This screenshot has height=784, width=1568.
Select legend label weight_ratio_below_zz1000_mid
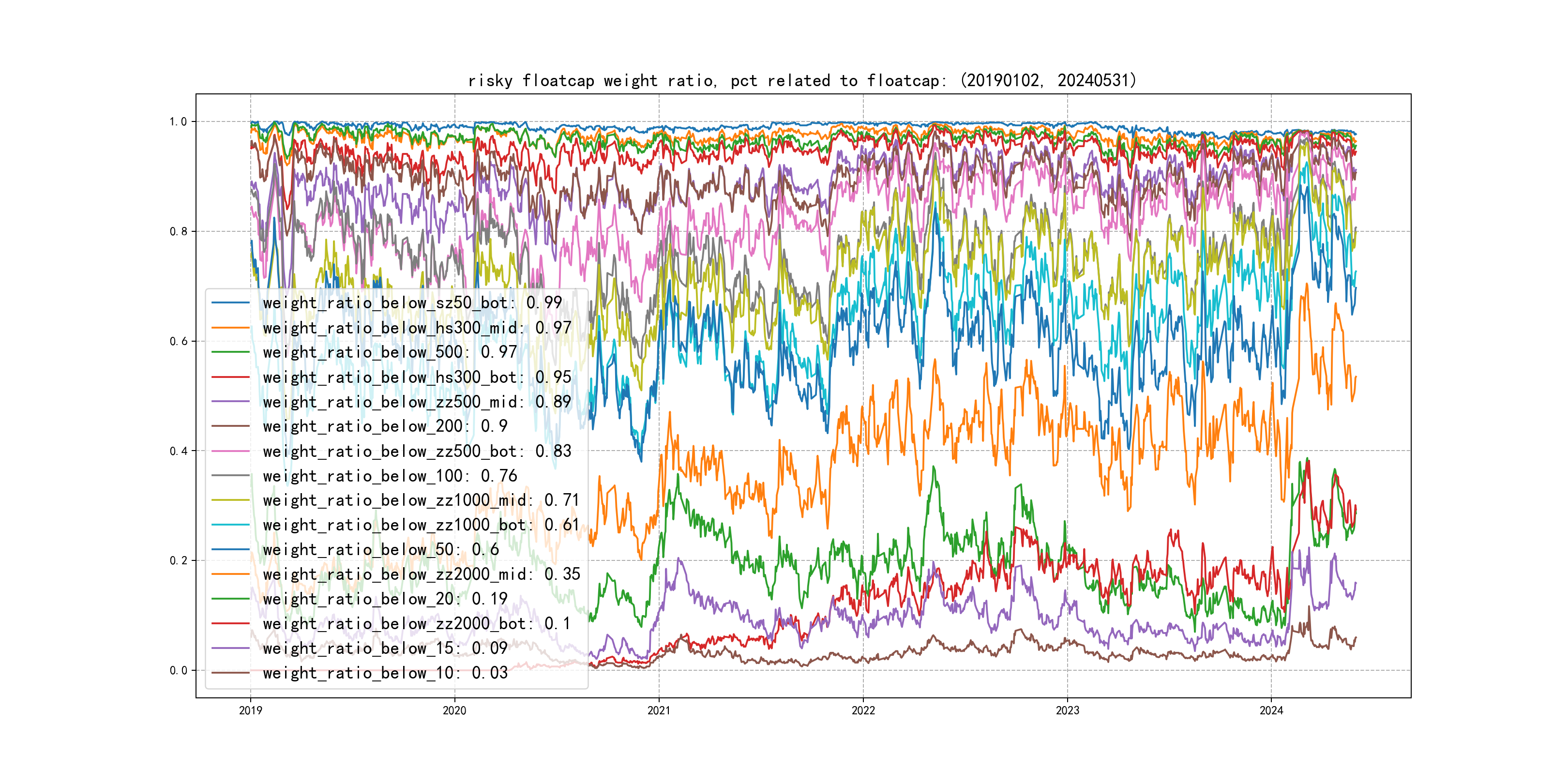pyautogui.click(x=421, y=500)
